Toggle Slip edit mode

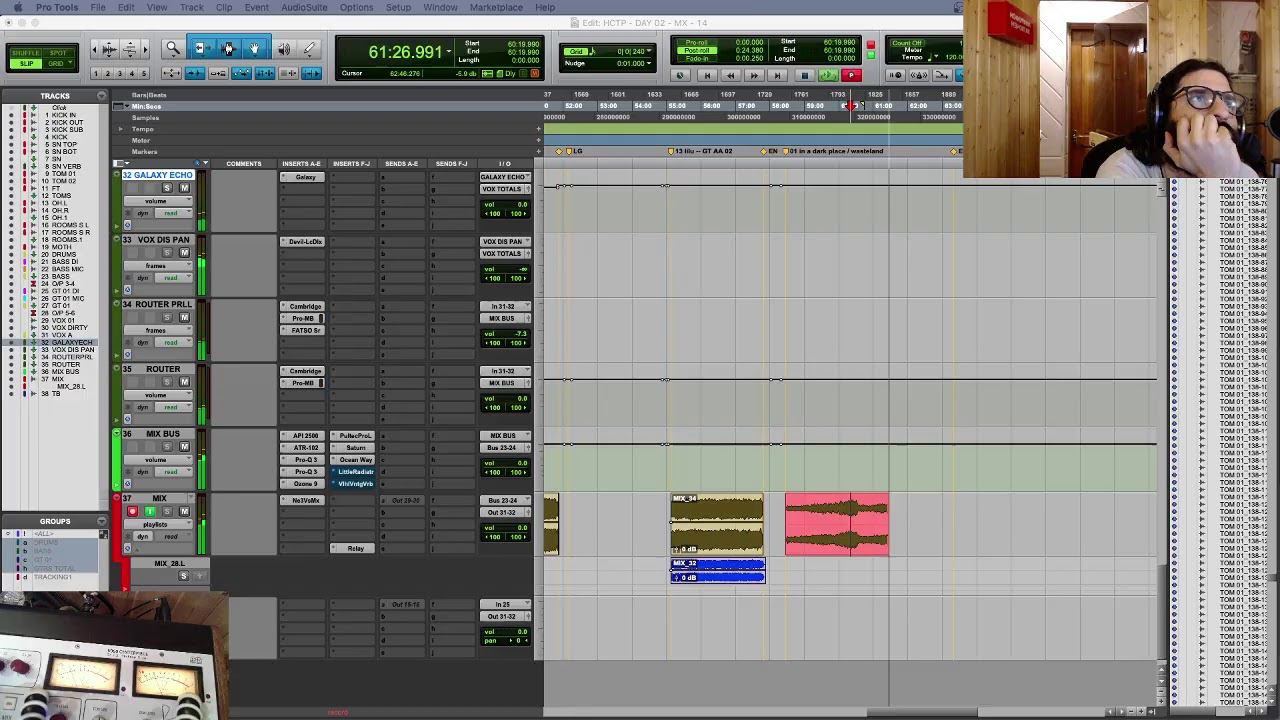[x=26, y=63]
